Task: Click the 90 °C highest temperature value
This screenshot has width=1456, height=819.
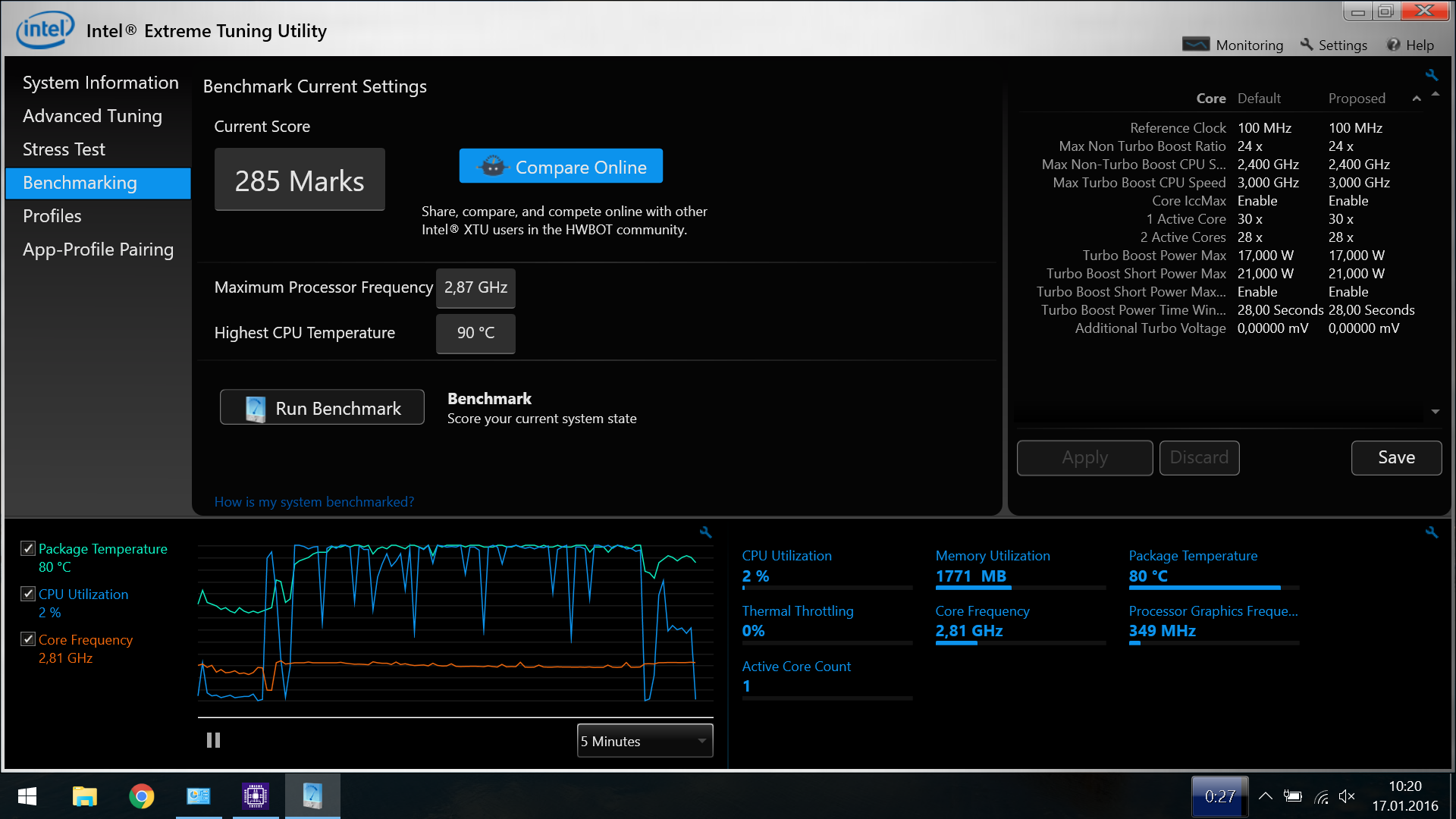Action: tap(475, 334)
